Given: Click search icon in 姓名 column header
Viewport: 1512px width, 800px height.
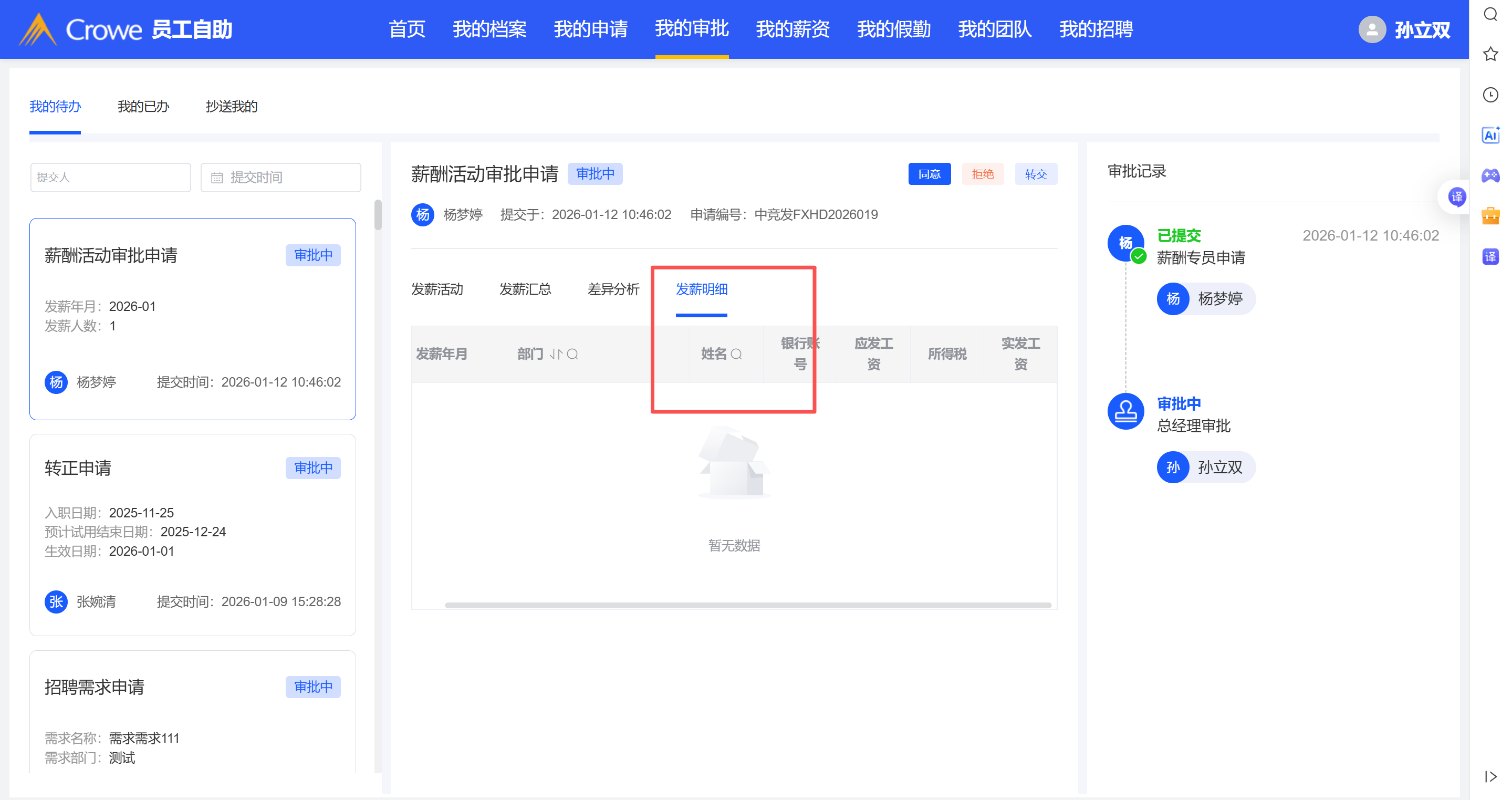Looking at the screenshot, I should [736, 354].
